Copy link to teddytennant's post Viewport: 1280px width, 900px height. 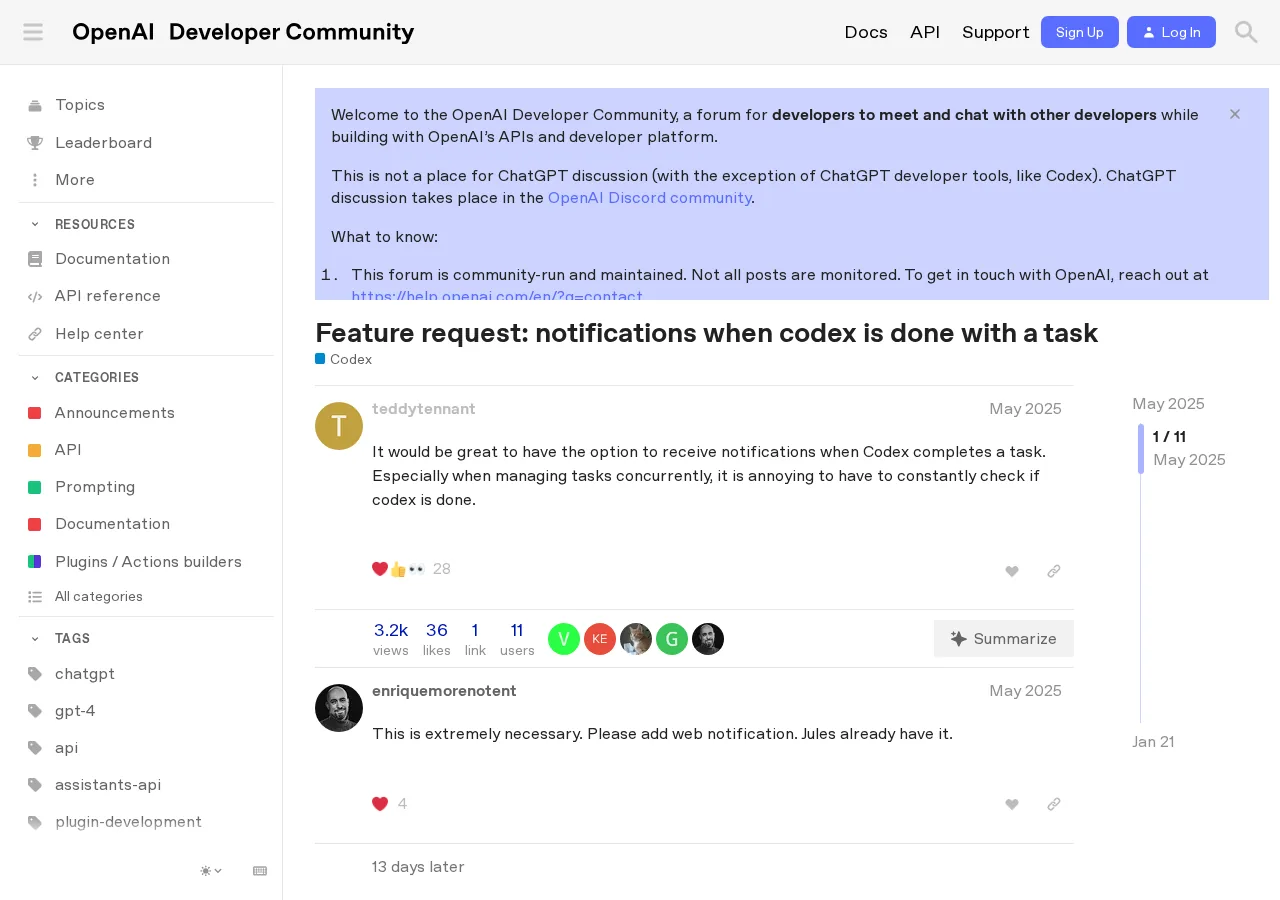[x=1054, y=571]
